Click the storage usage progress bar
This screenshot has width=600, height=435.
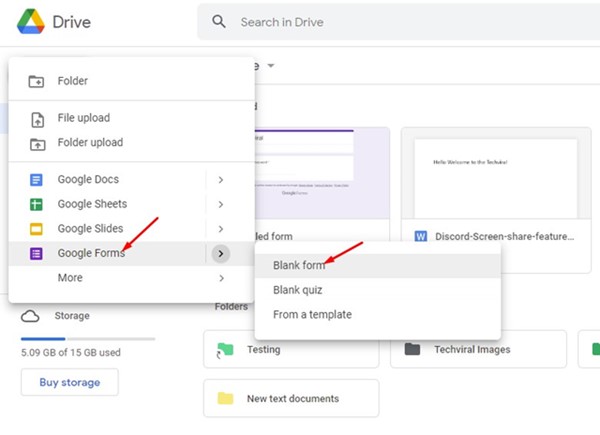(88, 338)
